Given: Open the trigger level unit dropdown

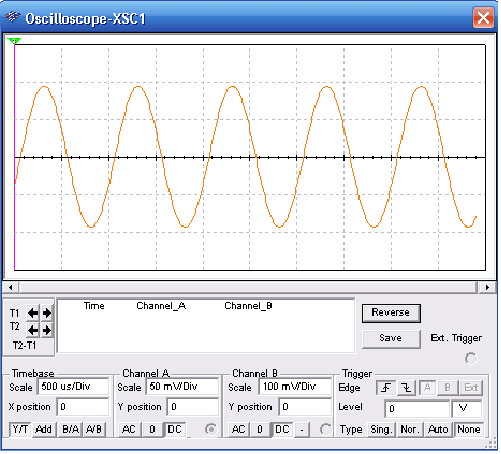Looking at the screenshot, I should pyautogui.click(x=467, y=409).
